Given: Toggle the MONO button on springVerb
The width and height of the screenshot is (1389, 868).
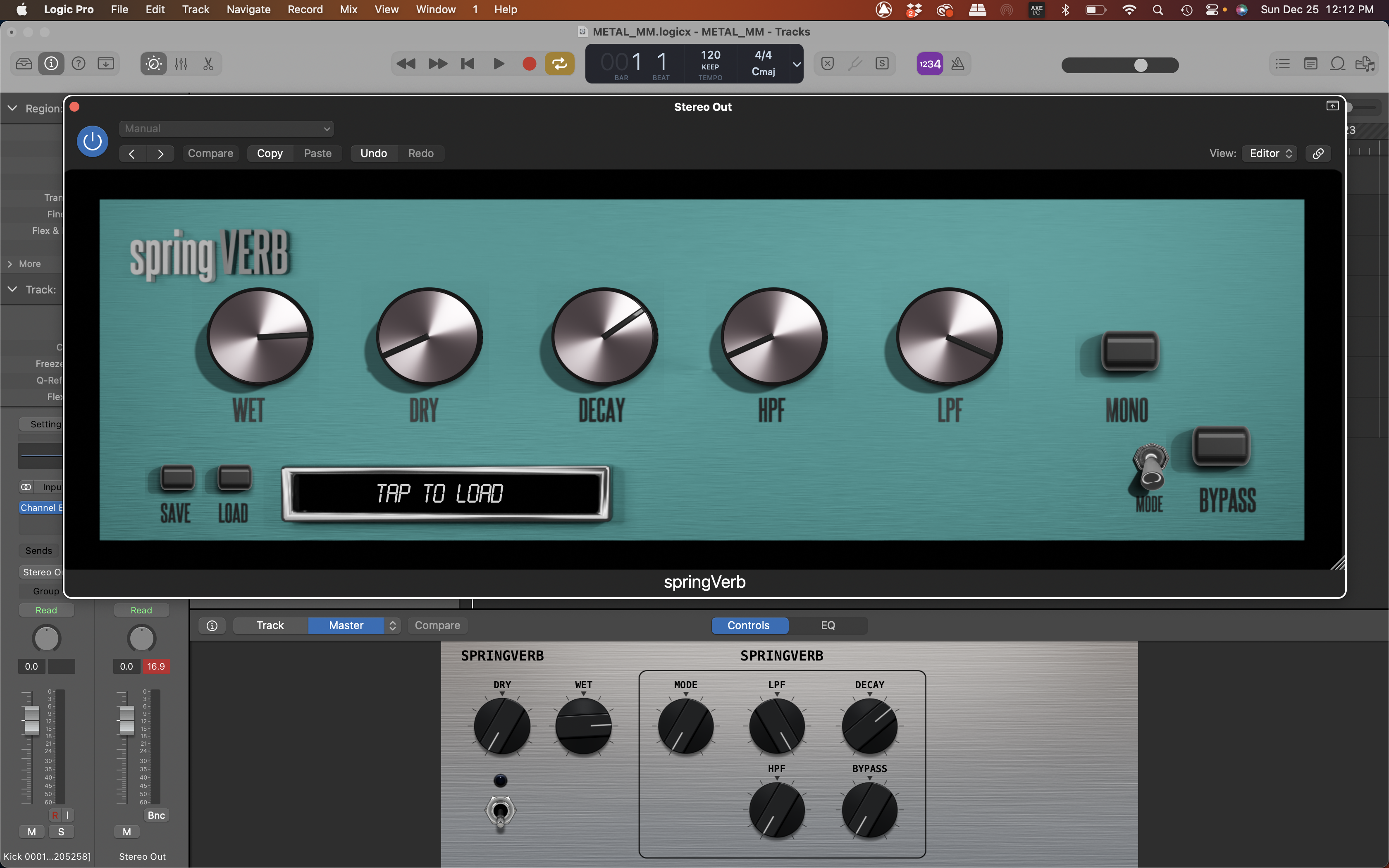Looking at the screenshot, I should click(1130, 351).
